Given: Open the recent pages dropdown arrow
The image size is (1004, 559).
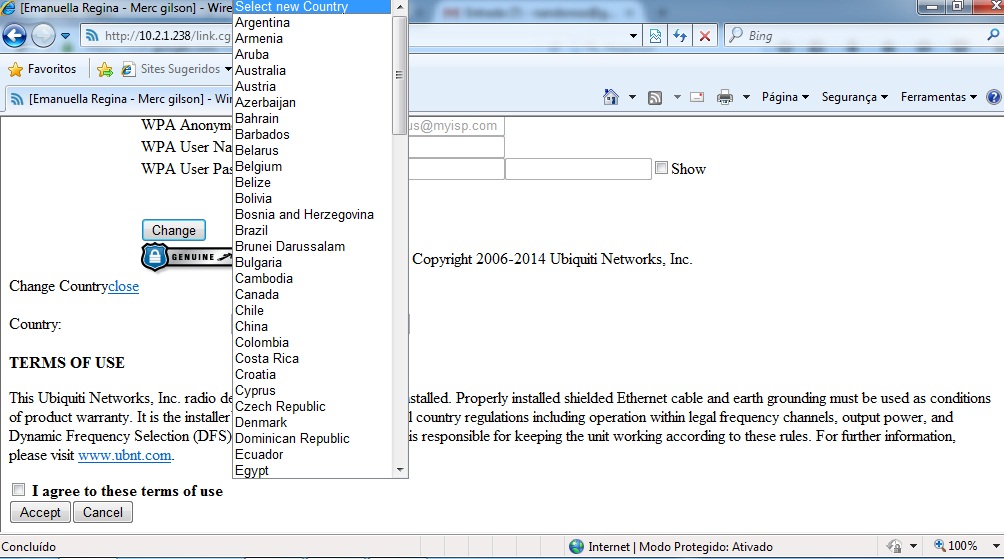Looking at the screenshot, I should [65, 36].
